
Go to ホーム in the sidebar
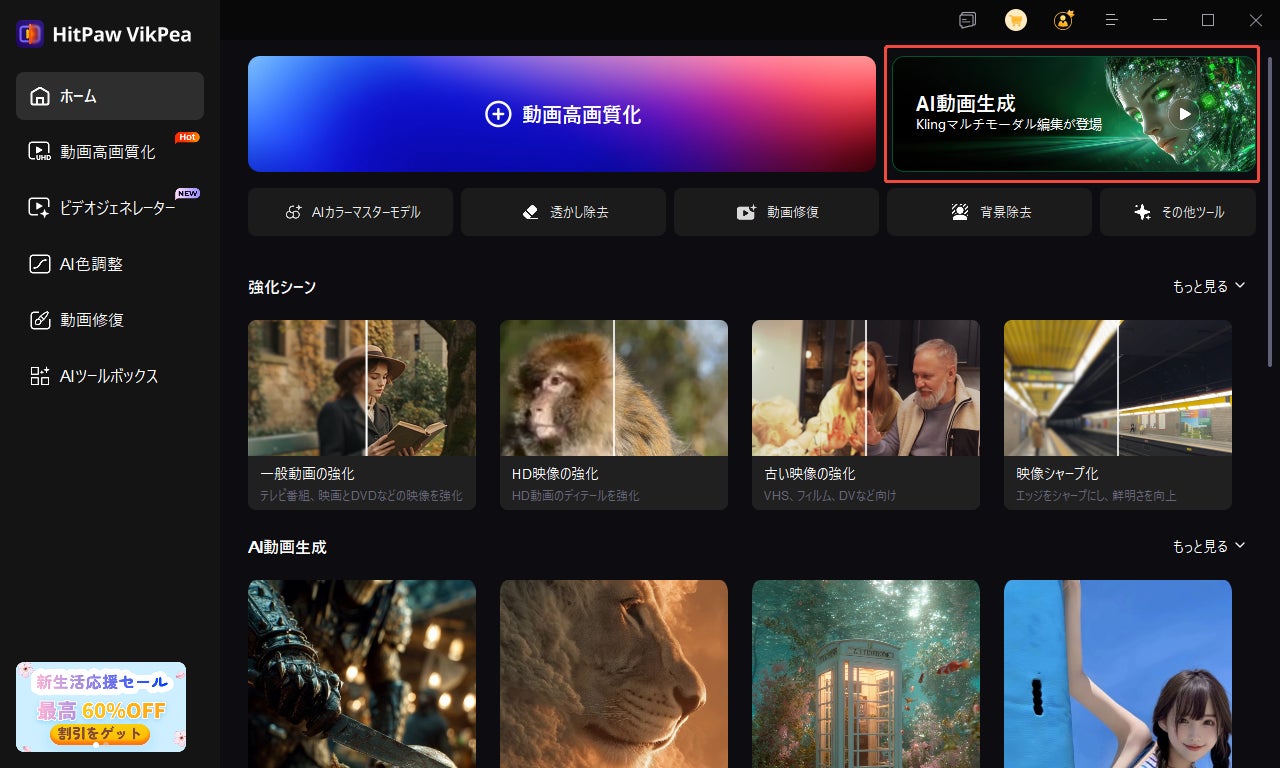pyautogui.click(x=110, y=96)
